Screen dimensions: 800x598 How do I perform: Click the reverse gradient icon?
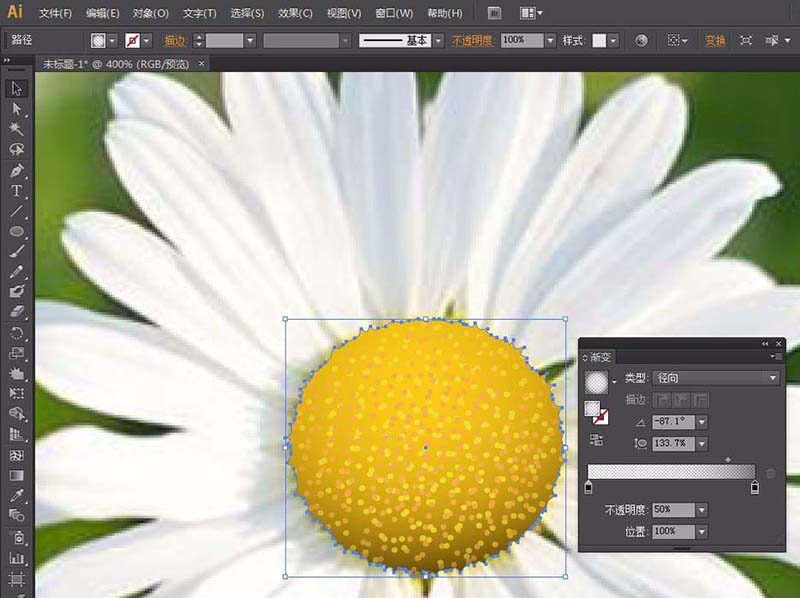click(x=596, y=440)
